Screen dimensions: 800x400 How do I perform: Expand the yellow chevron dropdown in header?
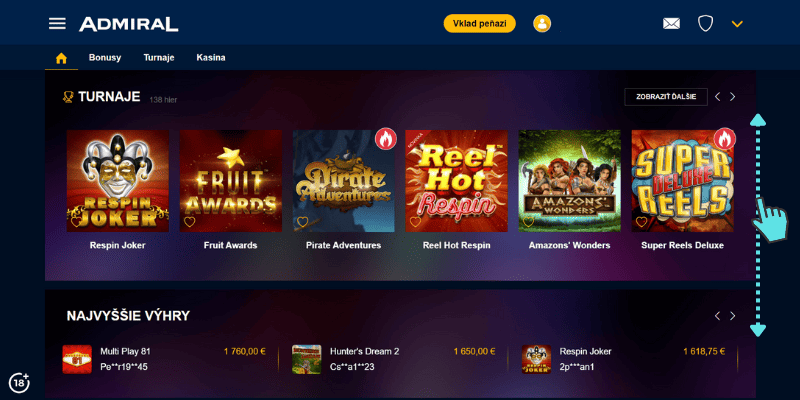click(737, 24)
